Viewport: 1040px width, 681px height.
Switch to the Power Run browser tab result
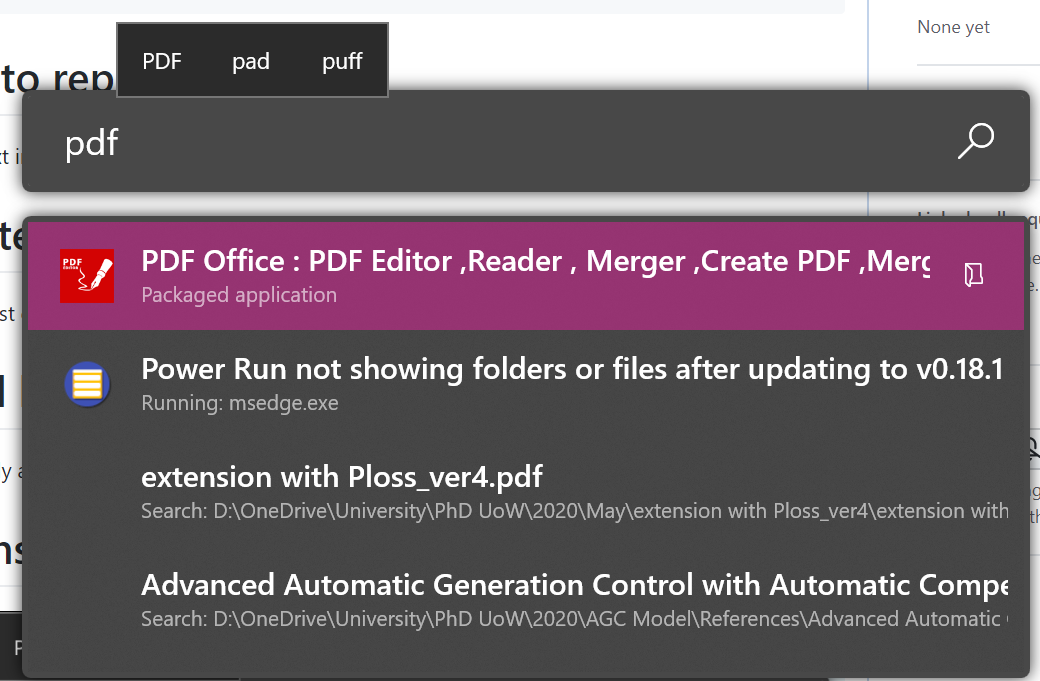click(500, 369)
